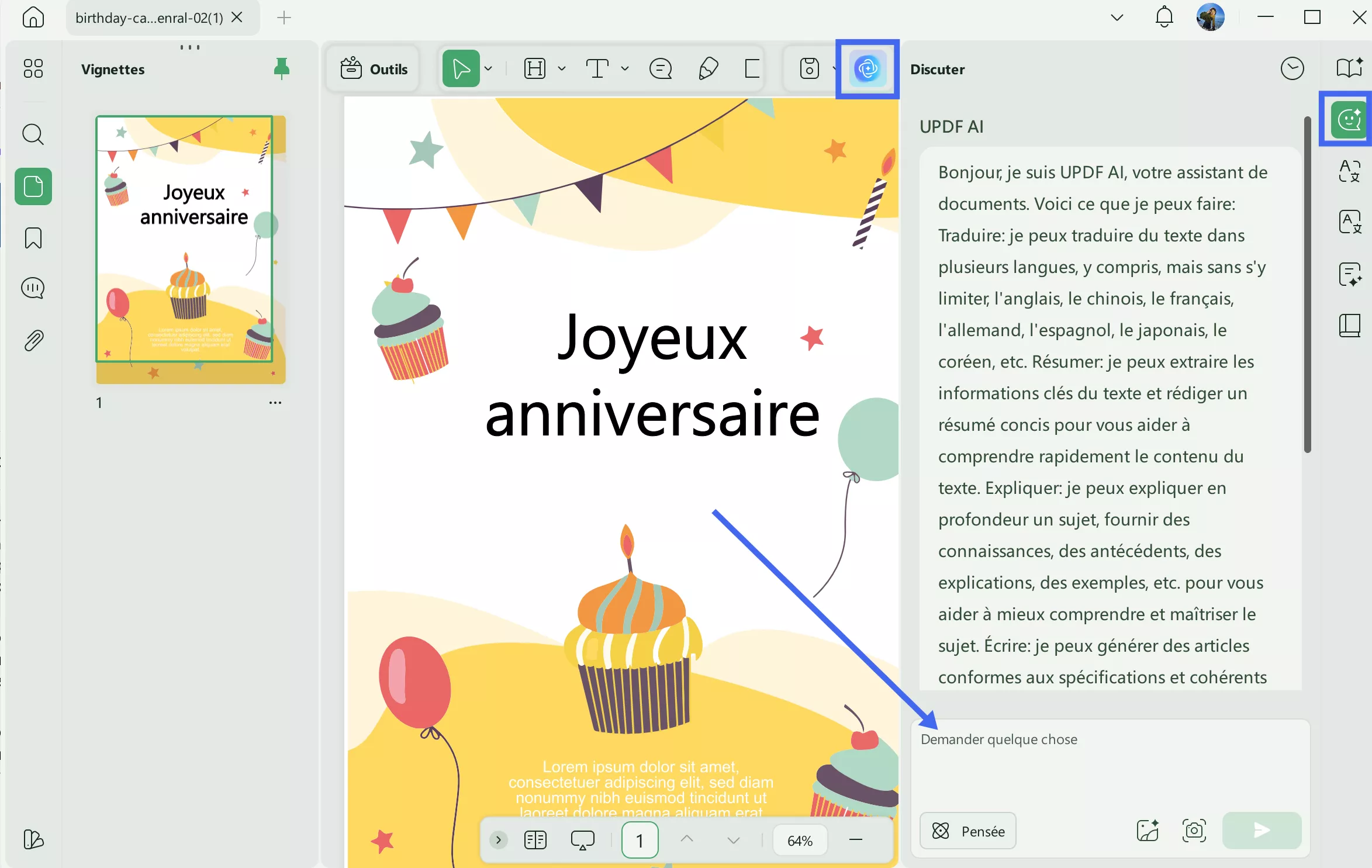Viewport: 1372px width, 868px height.
Task: Expand the cursor tool dropdown arrow
Action: point(489,69)
